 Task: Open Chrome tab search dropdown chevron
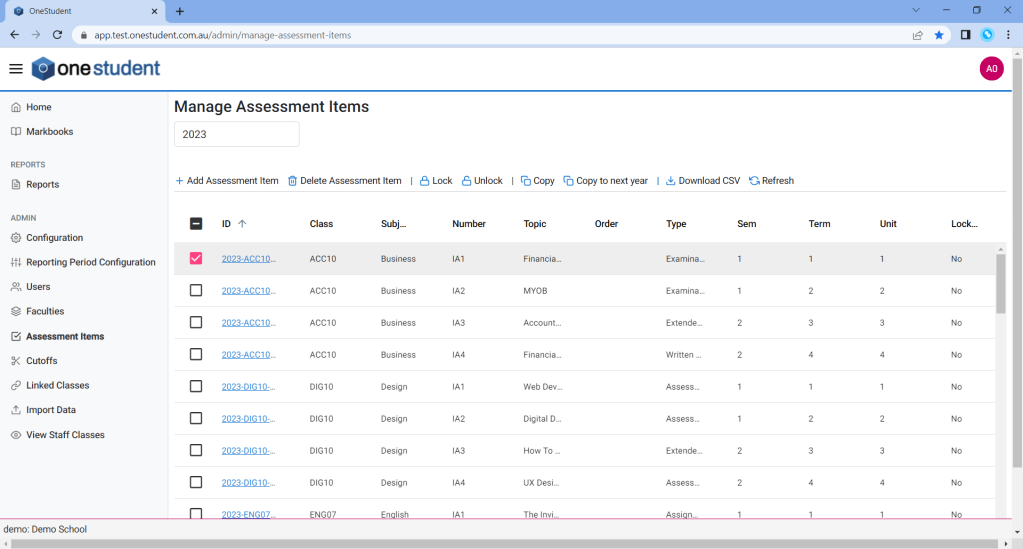pyautogui.click(x=916, y=10)
